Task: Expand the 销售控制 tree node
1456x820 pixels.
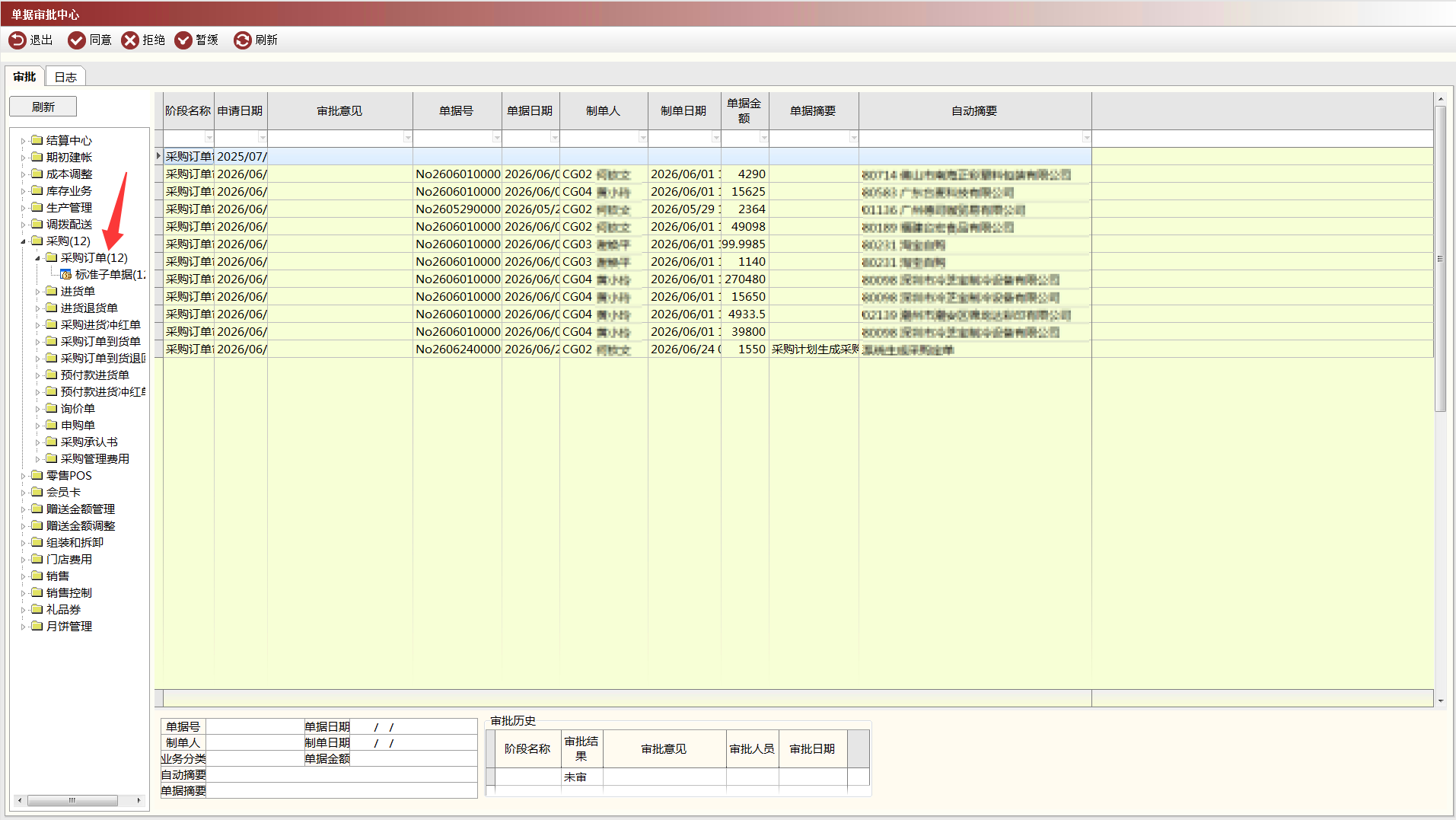Action: pyautogui.click(x=23, y=593)
